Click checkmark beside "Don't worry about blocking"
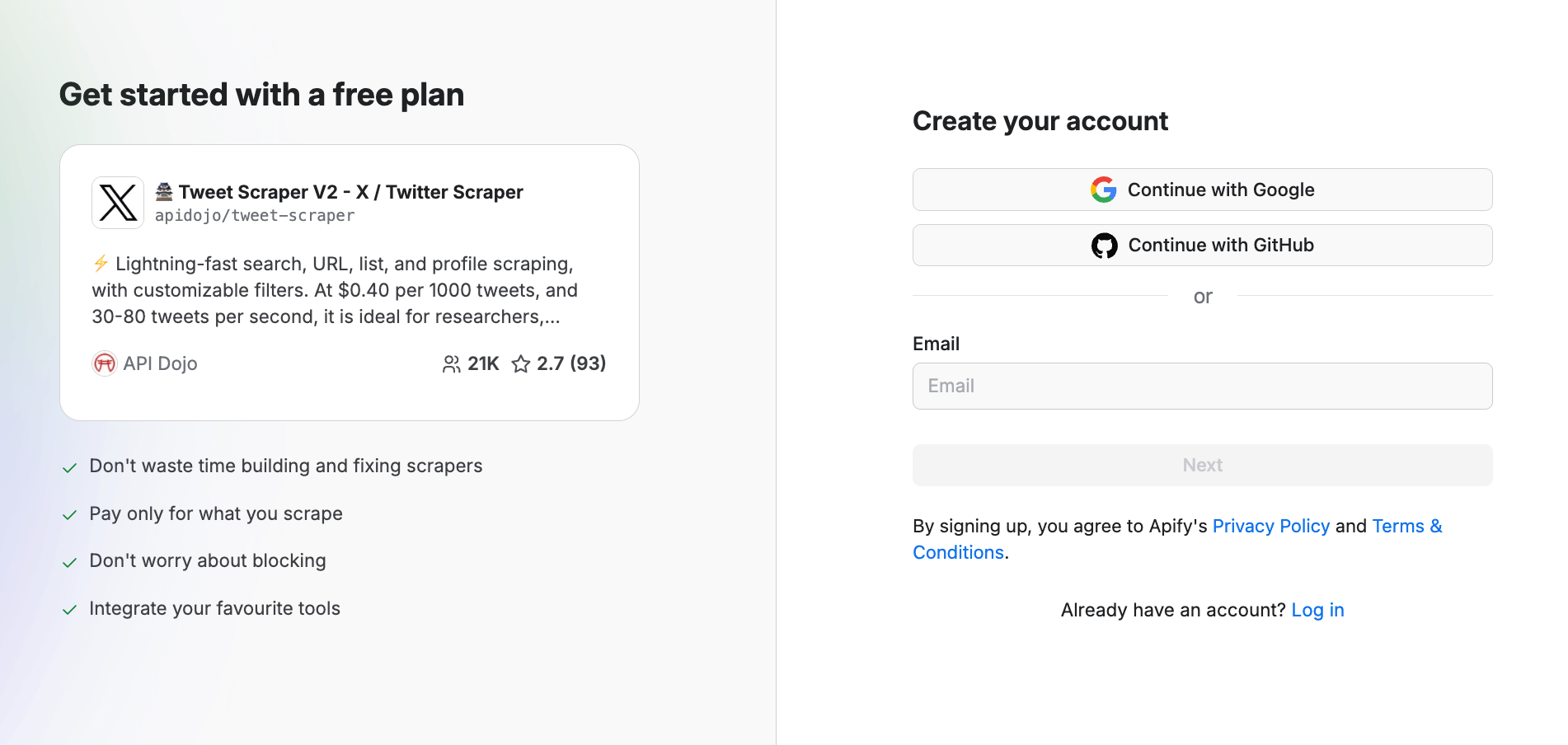This screenshot has height=745, width=1568. [70, 563]
